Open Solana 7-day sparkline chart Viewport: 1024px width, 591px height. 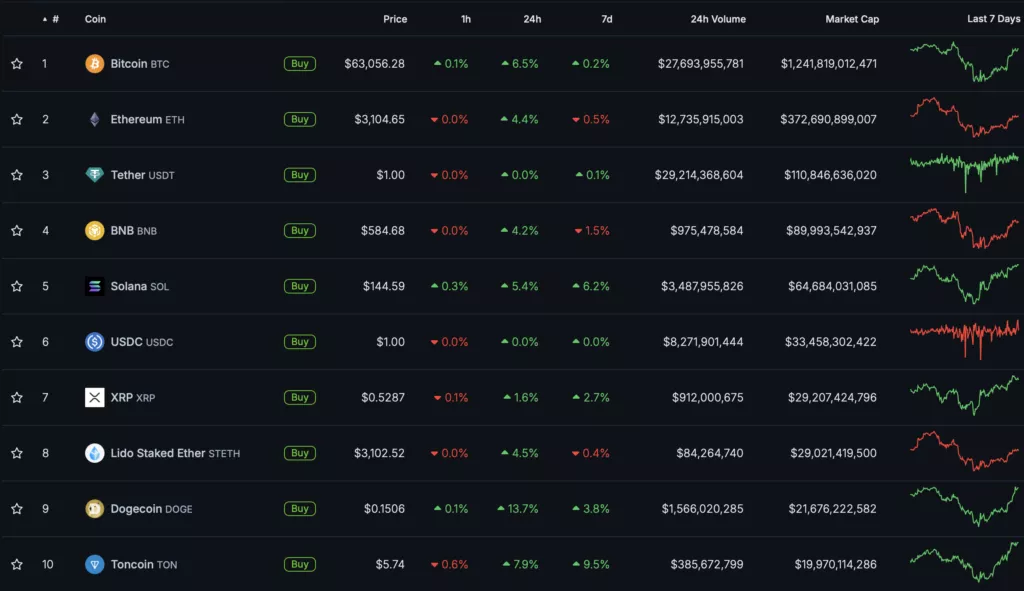coord(964,284)
